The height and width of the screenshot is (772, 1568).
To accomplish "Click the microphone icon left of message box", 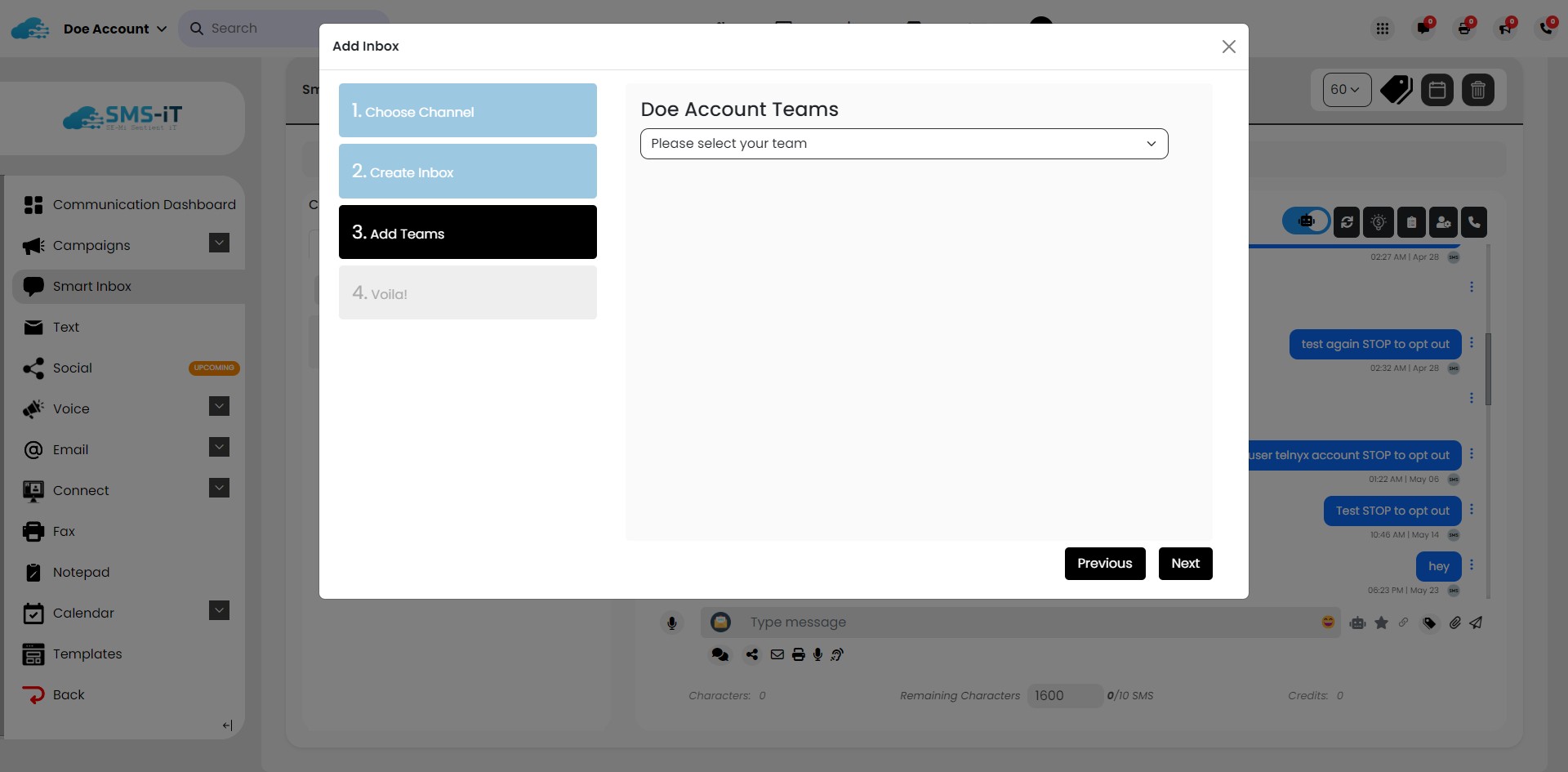I will (672, 623).
